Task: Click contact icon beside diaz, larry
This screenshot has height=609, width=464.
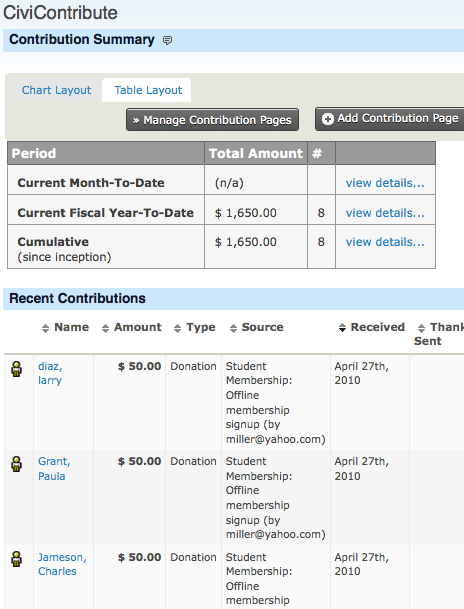Action: (x=16, y=369)
